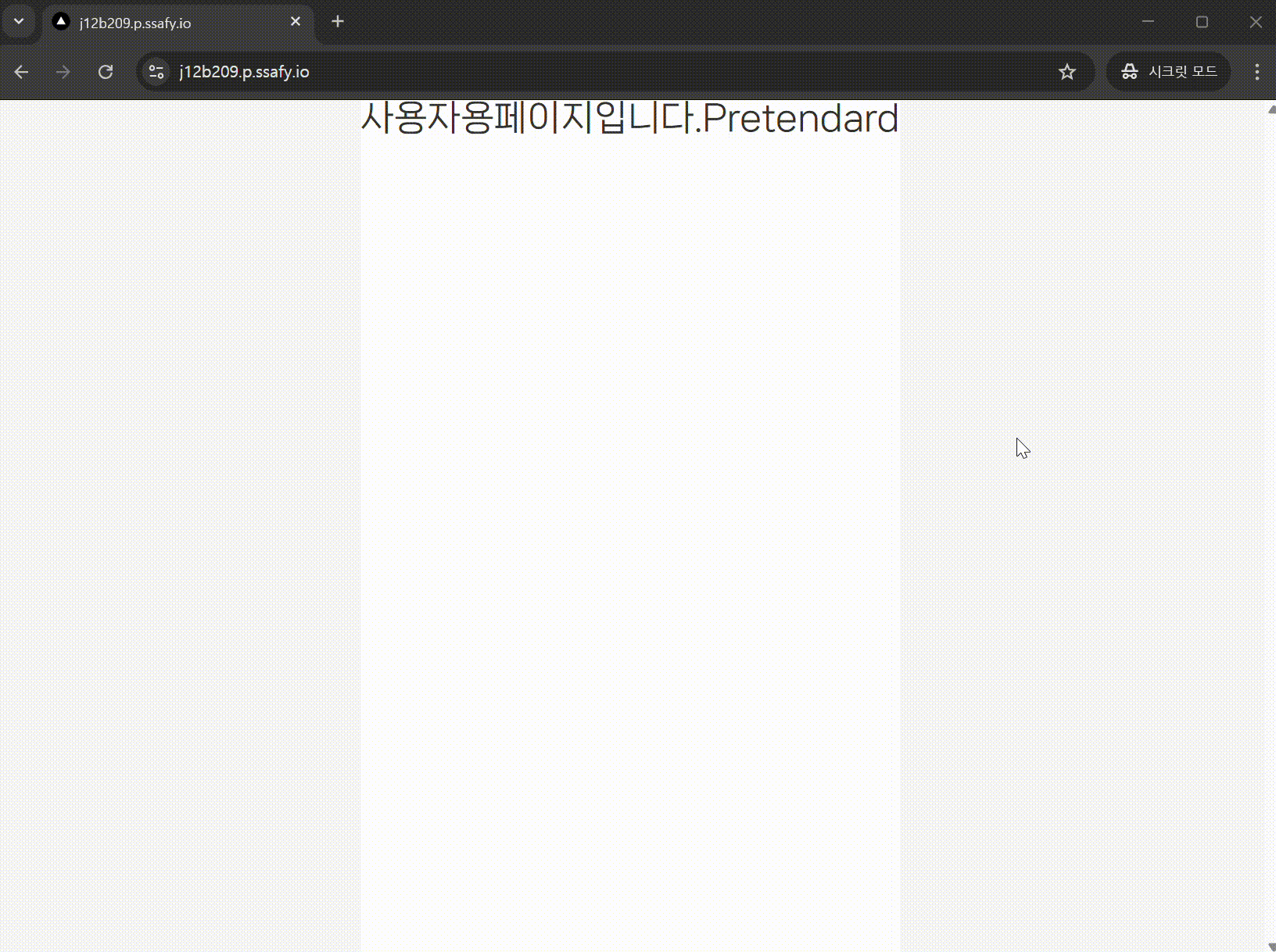The image size is (1276, 952).
Task: Maximize the browser window
Action: tap(1203, 22)
